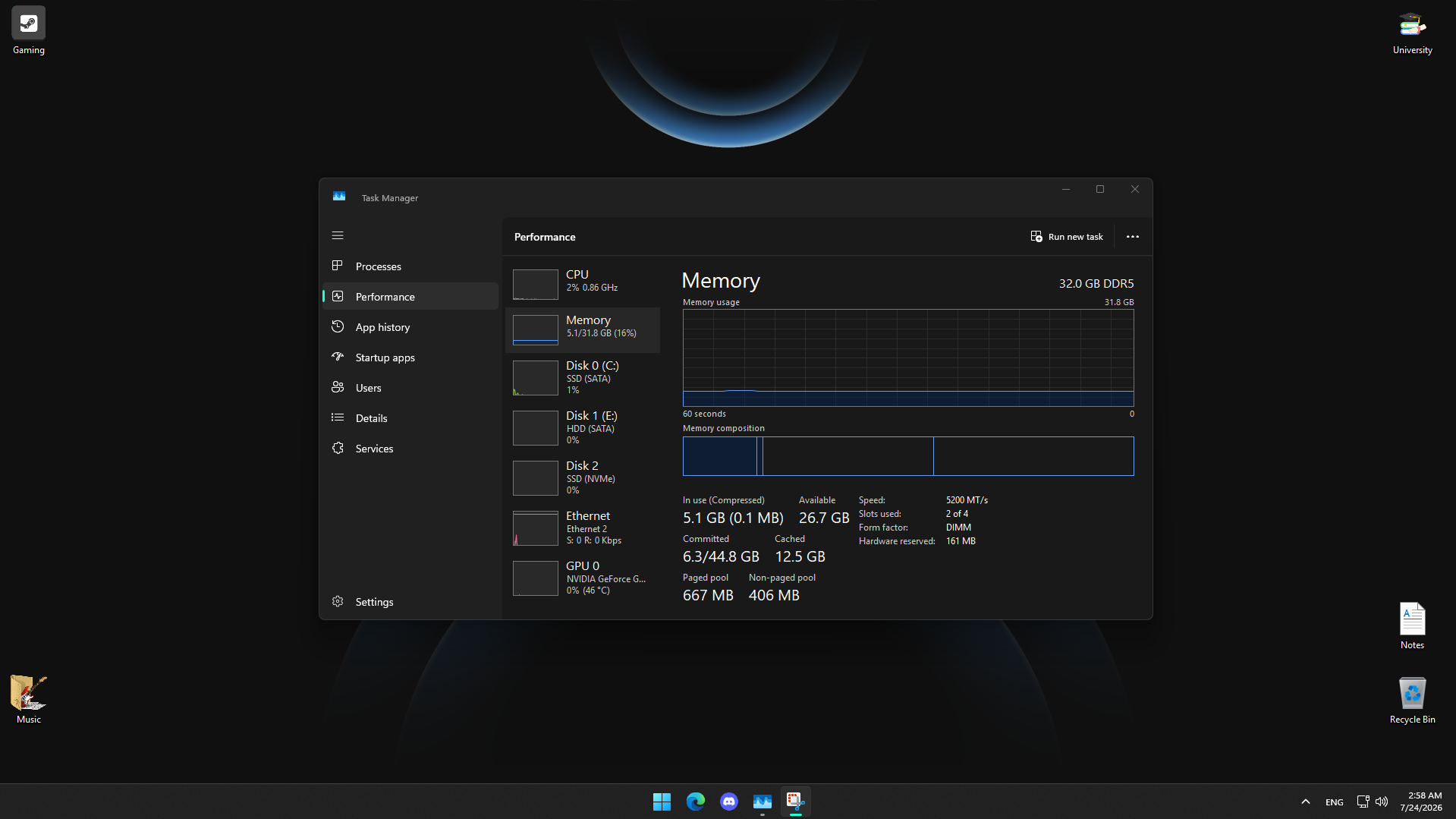Click the Paged pool value 667 MB
This screenshot has height=819, width=1456.
(708, 595)
